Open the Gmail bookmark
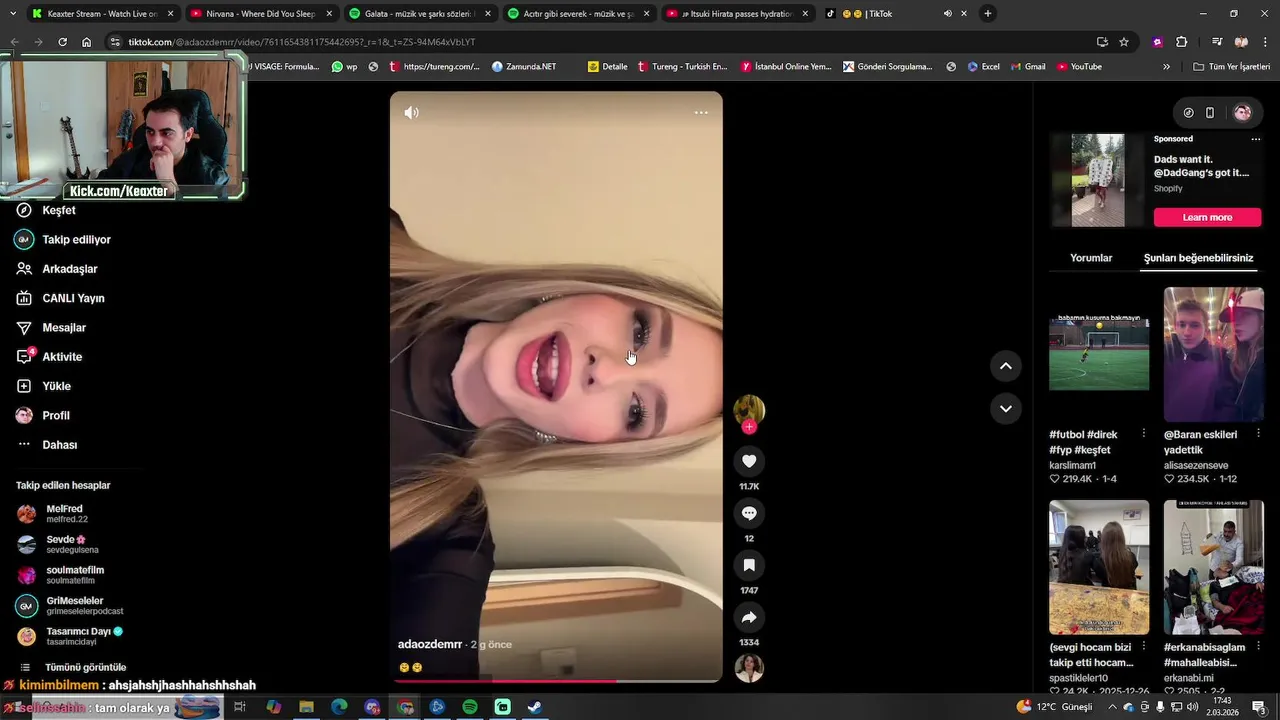Image resolution: width=1280 pixels, height=720 pixels. (x=1027, y=67)
